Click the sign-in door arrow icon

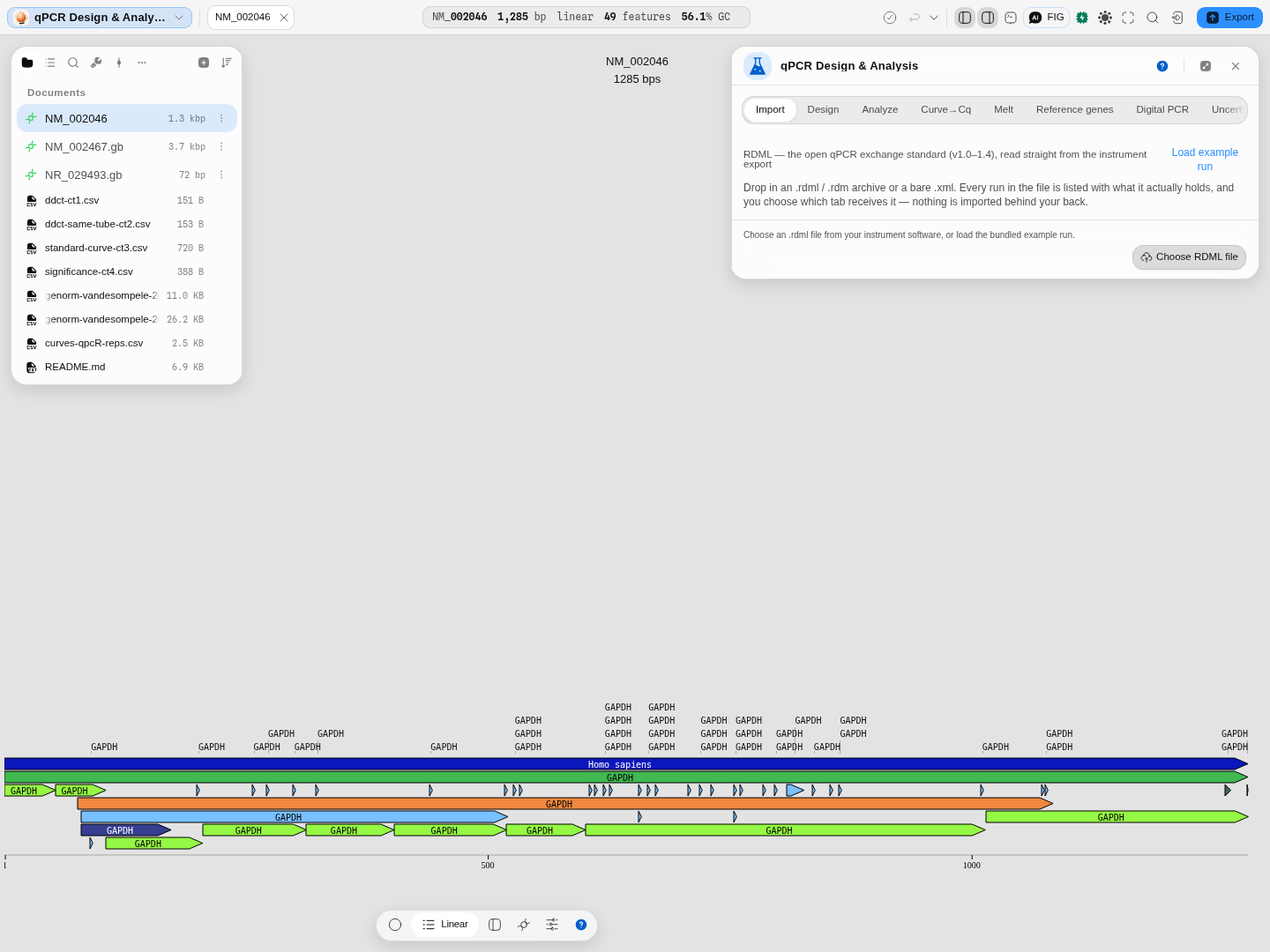point(1177,18)
